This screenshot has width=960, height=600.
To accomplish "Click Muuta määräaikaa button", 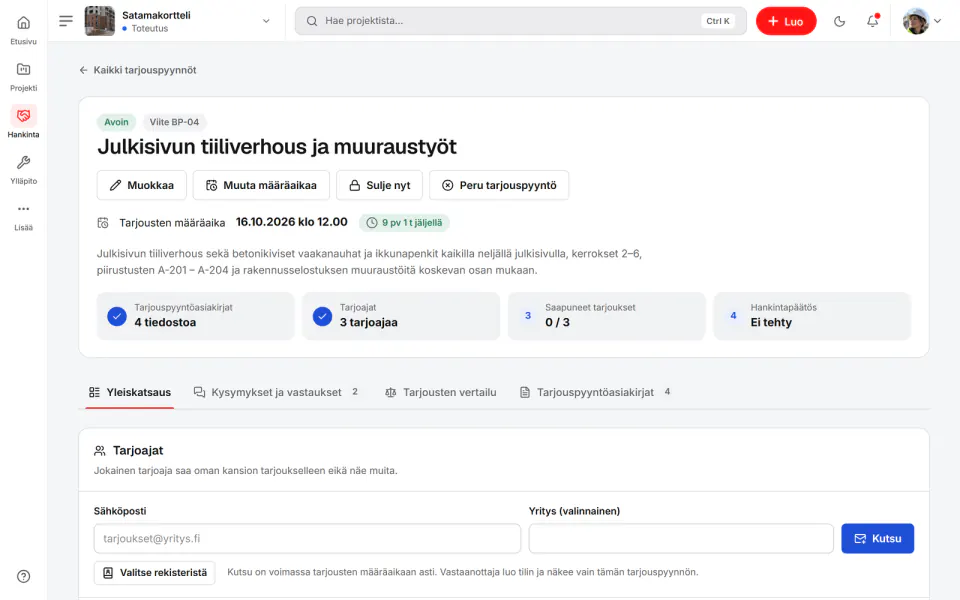I will 261,185.
